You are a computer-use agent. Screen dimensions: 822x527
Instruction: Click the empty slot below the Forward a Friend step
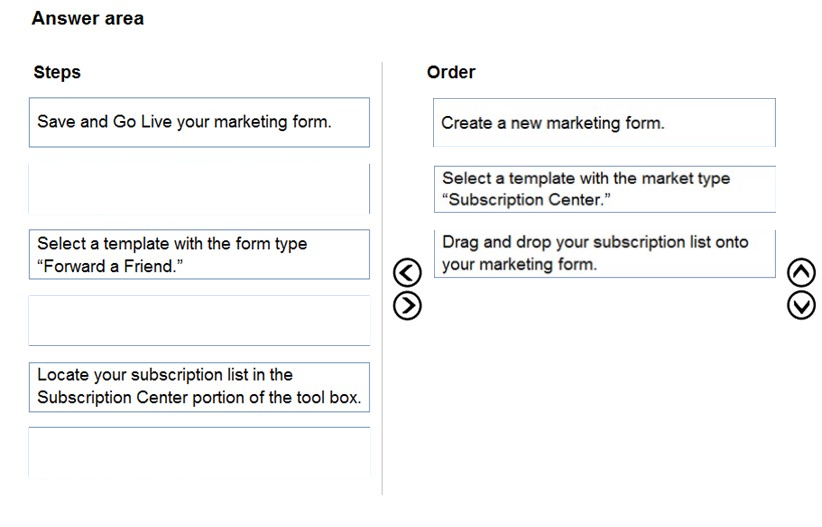coord(199,320)
